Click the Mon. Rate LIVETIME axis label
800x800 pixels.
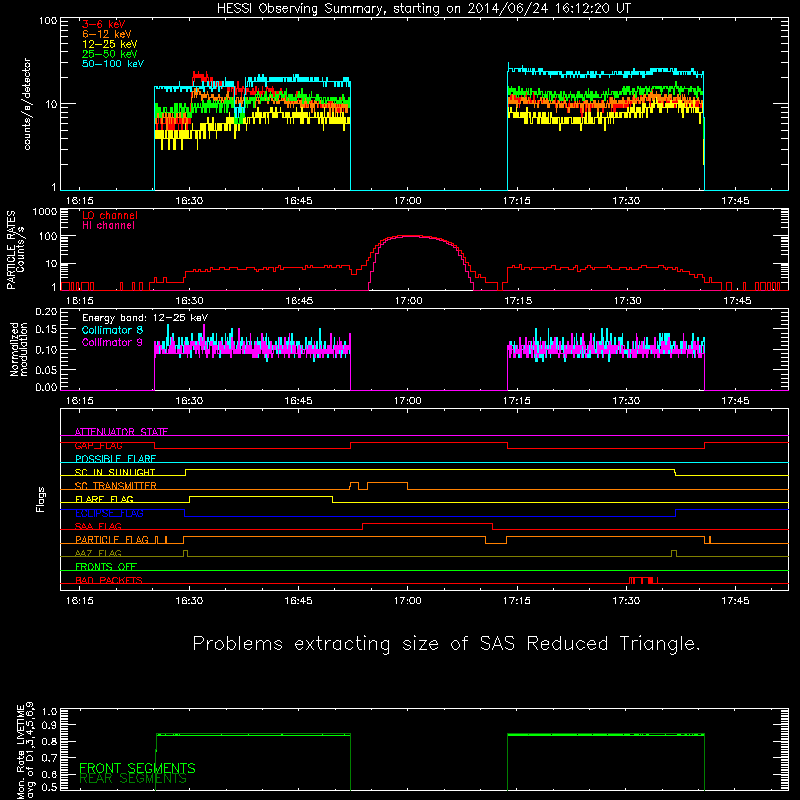point(25,750)
